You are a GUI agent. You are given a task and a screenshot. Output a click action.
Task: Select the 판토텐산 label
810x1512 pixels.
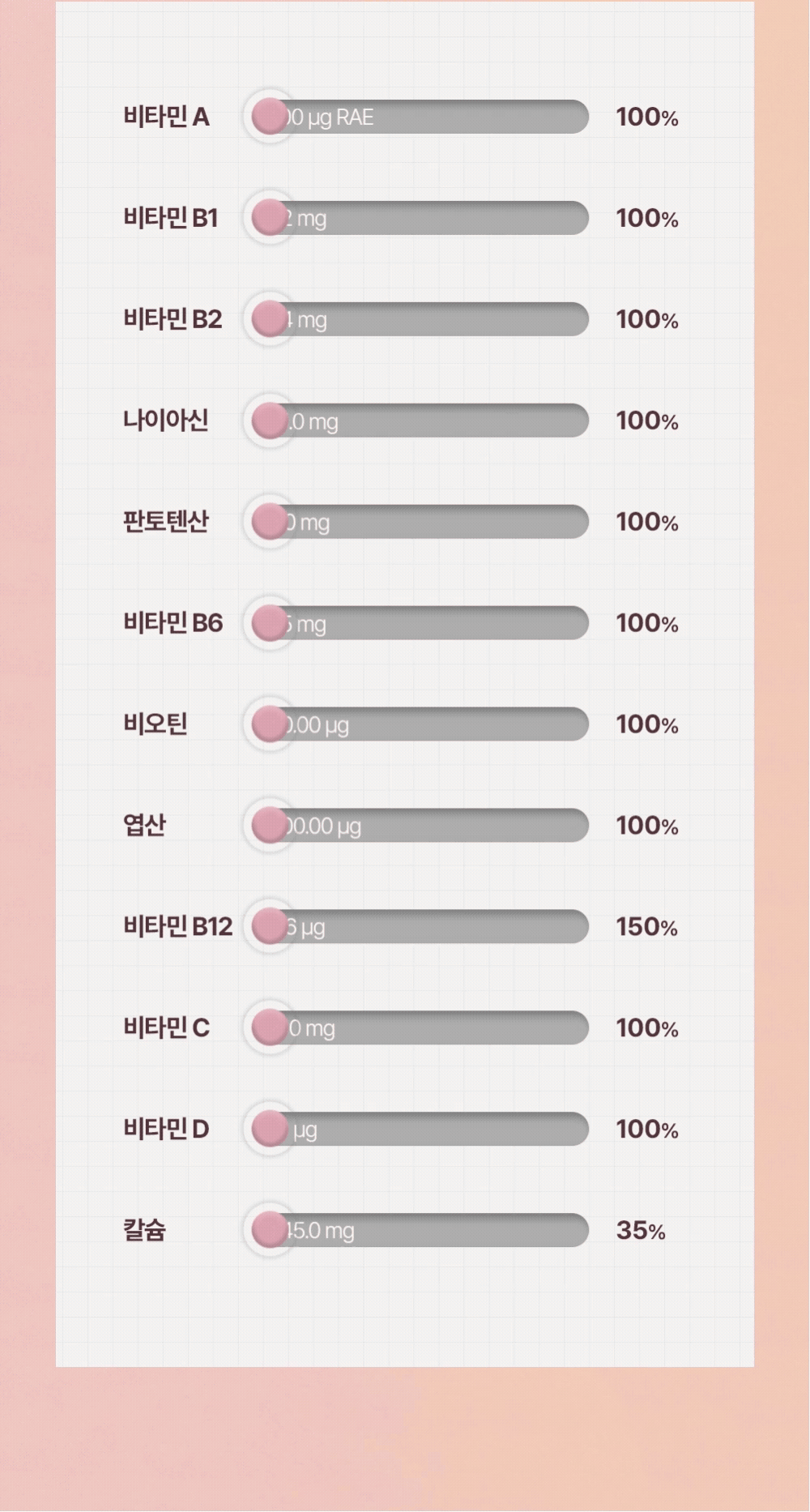[x=165, y=522]
